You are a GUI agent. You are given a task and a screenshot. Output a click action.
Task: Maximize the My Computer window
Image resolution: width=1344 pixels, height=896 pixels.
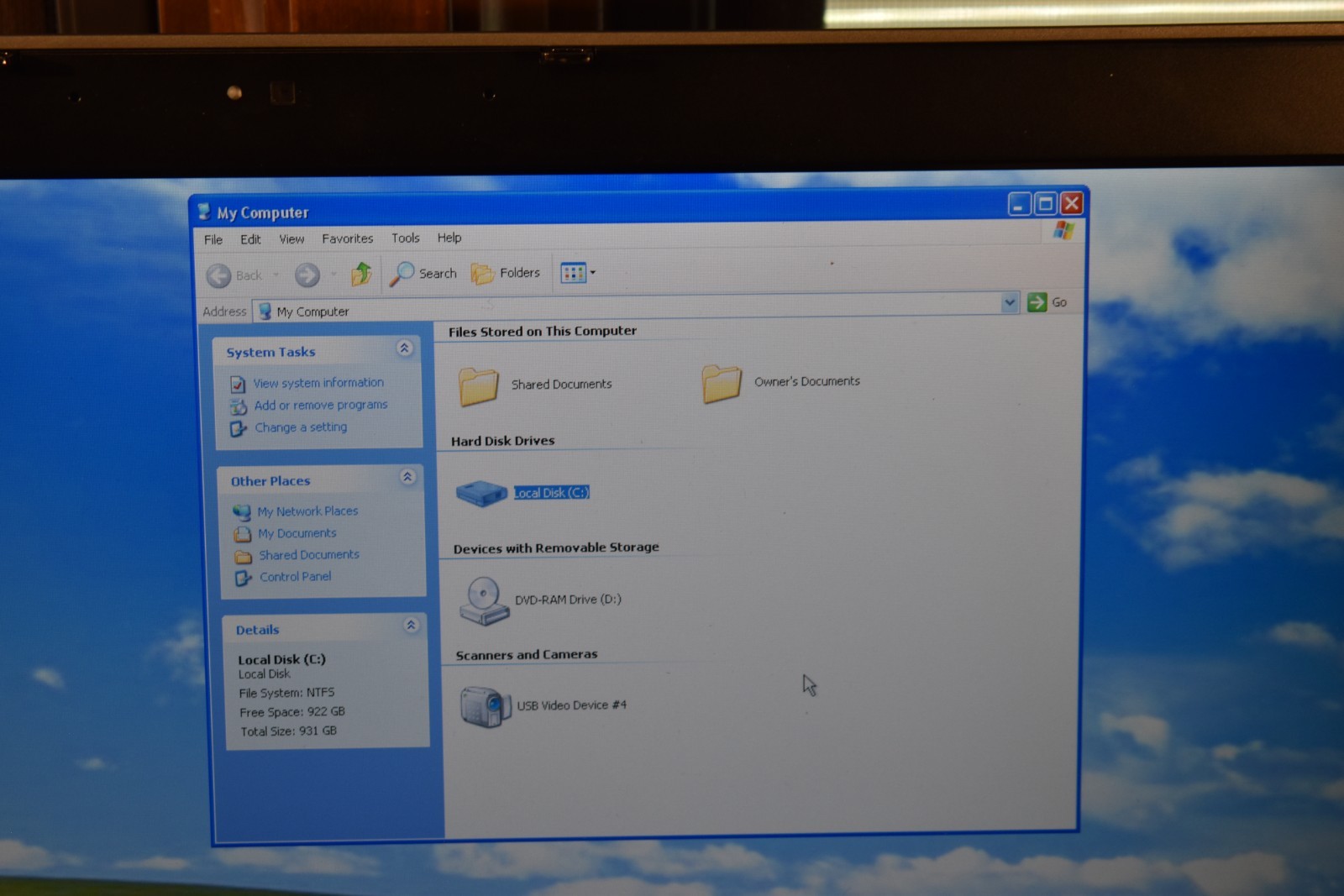pyautogui.click(x=1046, y=203)
